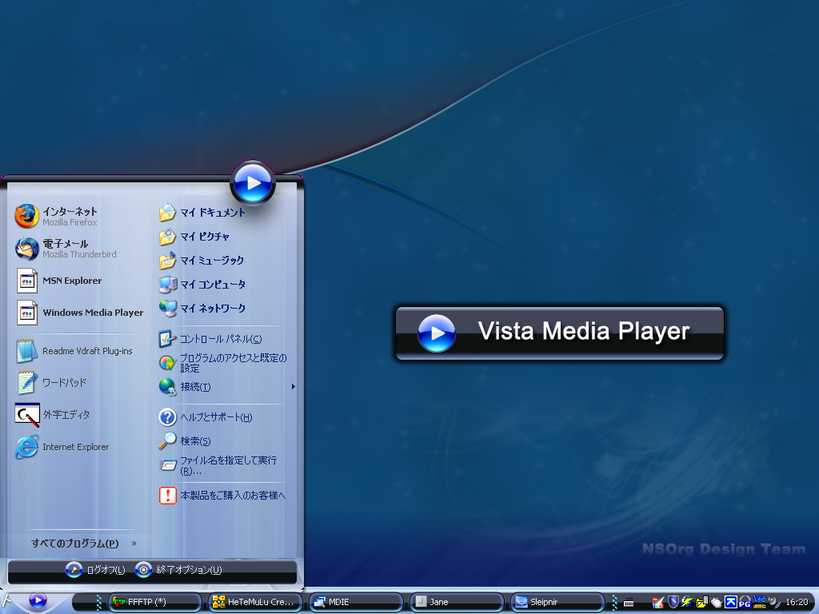Switch to FFFTP (*) taskbar window
Image resolution: width=819 pixels, height=614 pixels.
pyautogui.click(x=155, y=602)
